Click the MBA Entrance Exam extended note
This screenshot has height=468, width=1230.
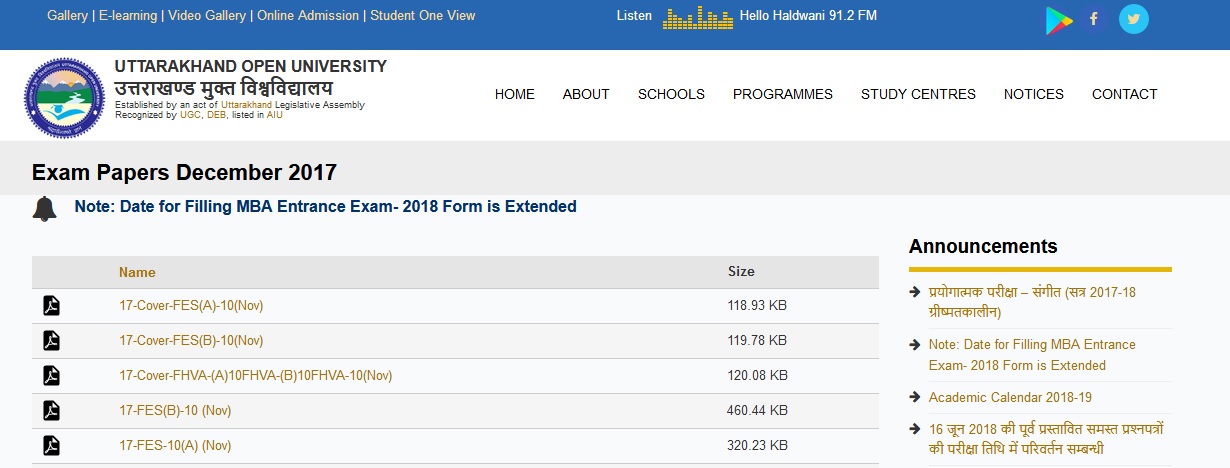click(x=325, y=207)
